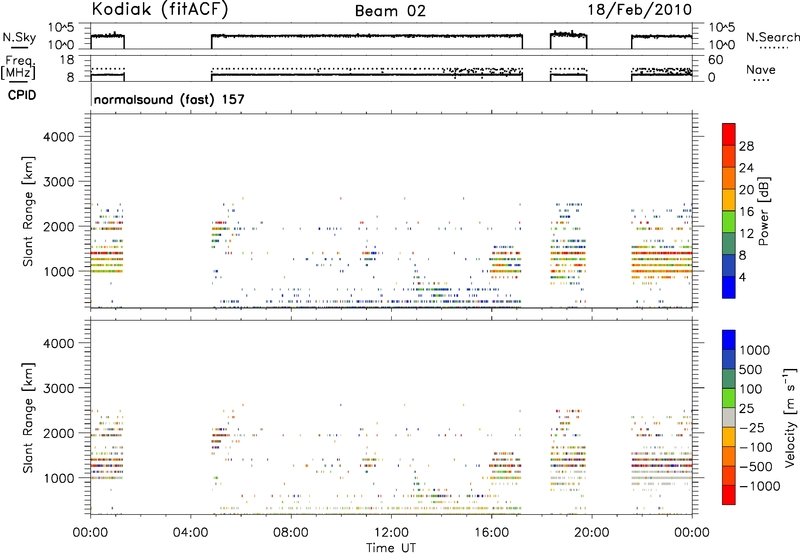Click the '16' power colorbar tick
This screenshot has height=554, width=800.
[x=746, y=212]
